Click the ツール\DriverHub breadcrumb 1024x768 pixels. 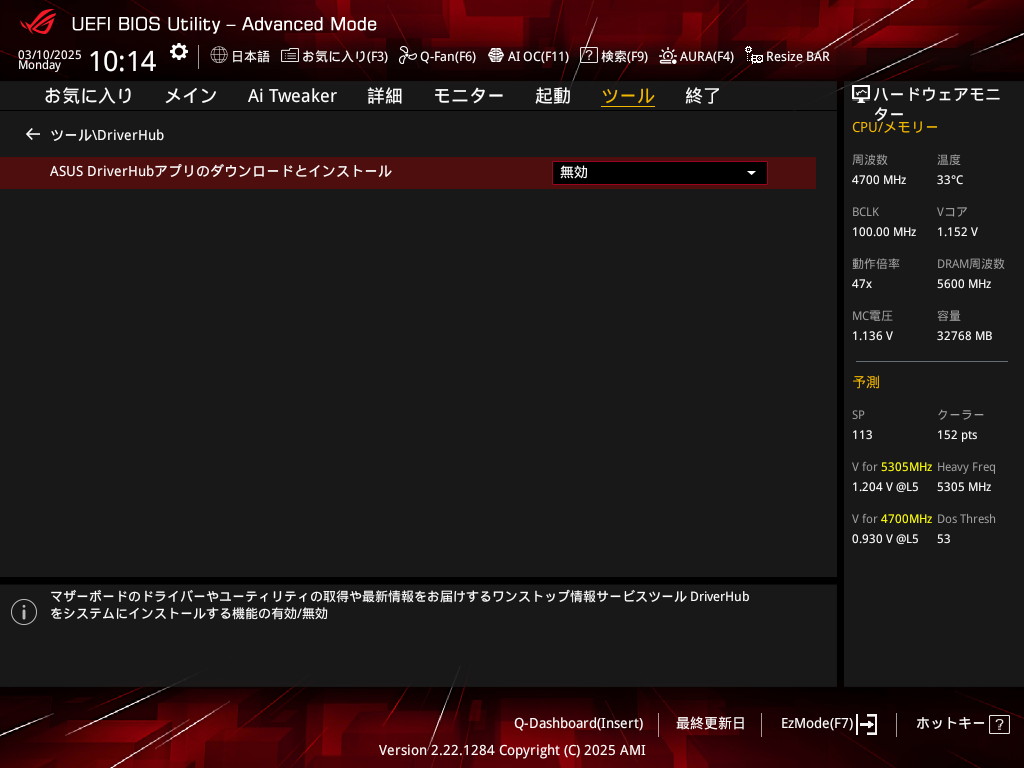click(107, 135)
